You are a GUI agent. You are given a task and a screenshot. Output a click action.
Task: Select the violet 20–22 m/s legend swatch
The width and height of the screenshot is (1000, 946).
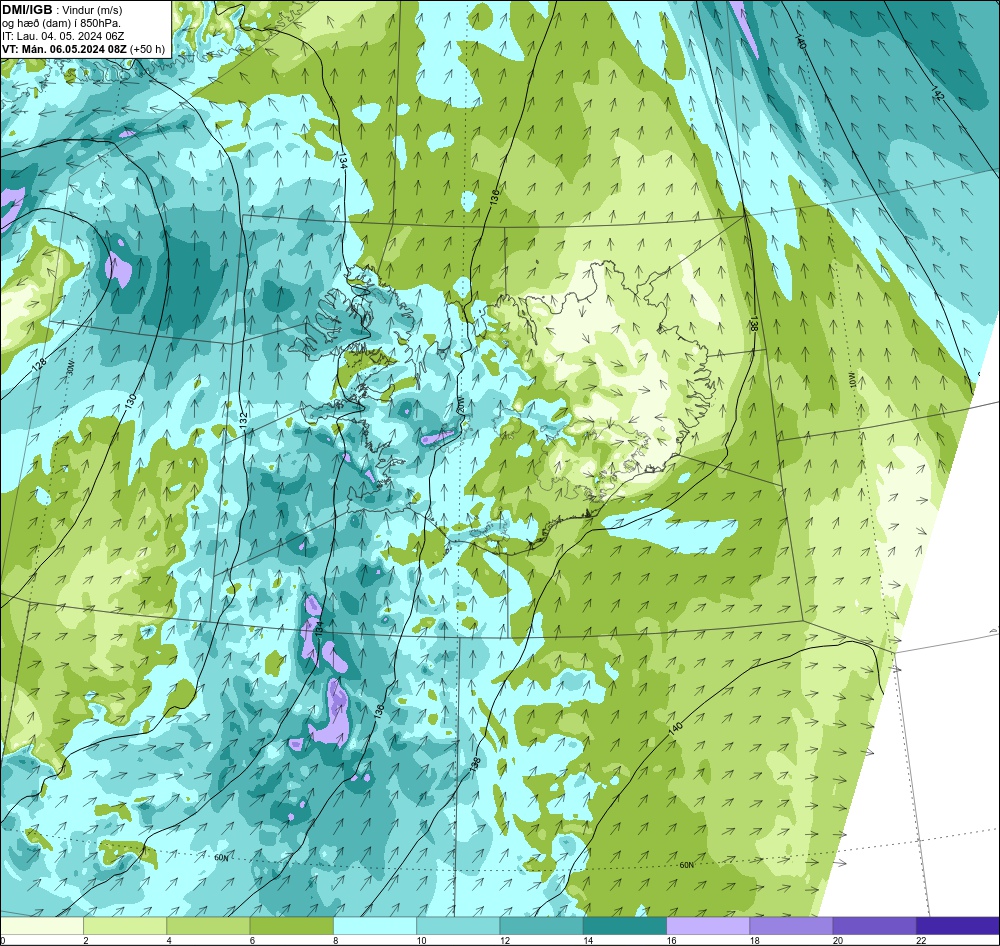[874, 925]
